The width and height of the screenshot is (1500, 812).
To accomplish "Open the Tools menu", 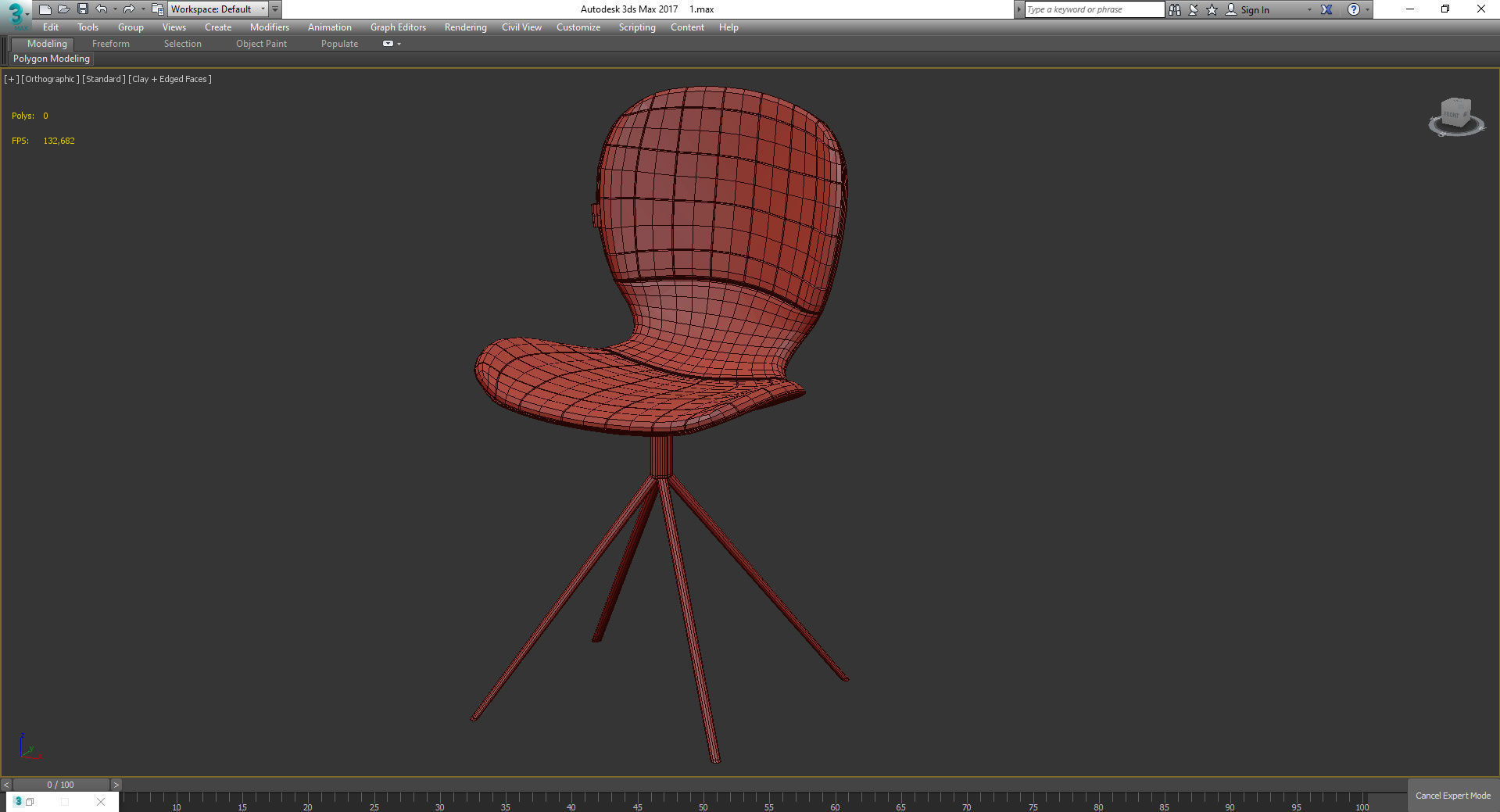I will pos(88,27).
